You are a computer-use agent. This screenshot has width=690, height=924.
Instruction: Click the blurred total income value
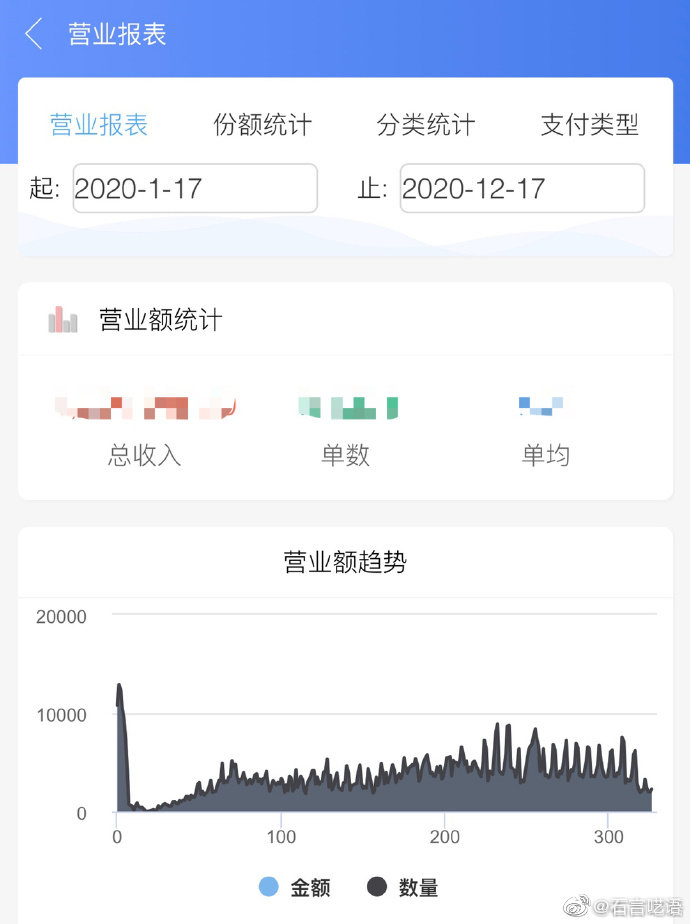[x=145, y=407]
